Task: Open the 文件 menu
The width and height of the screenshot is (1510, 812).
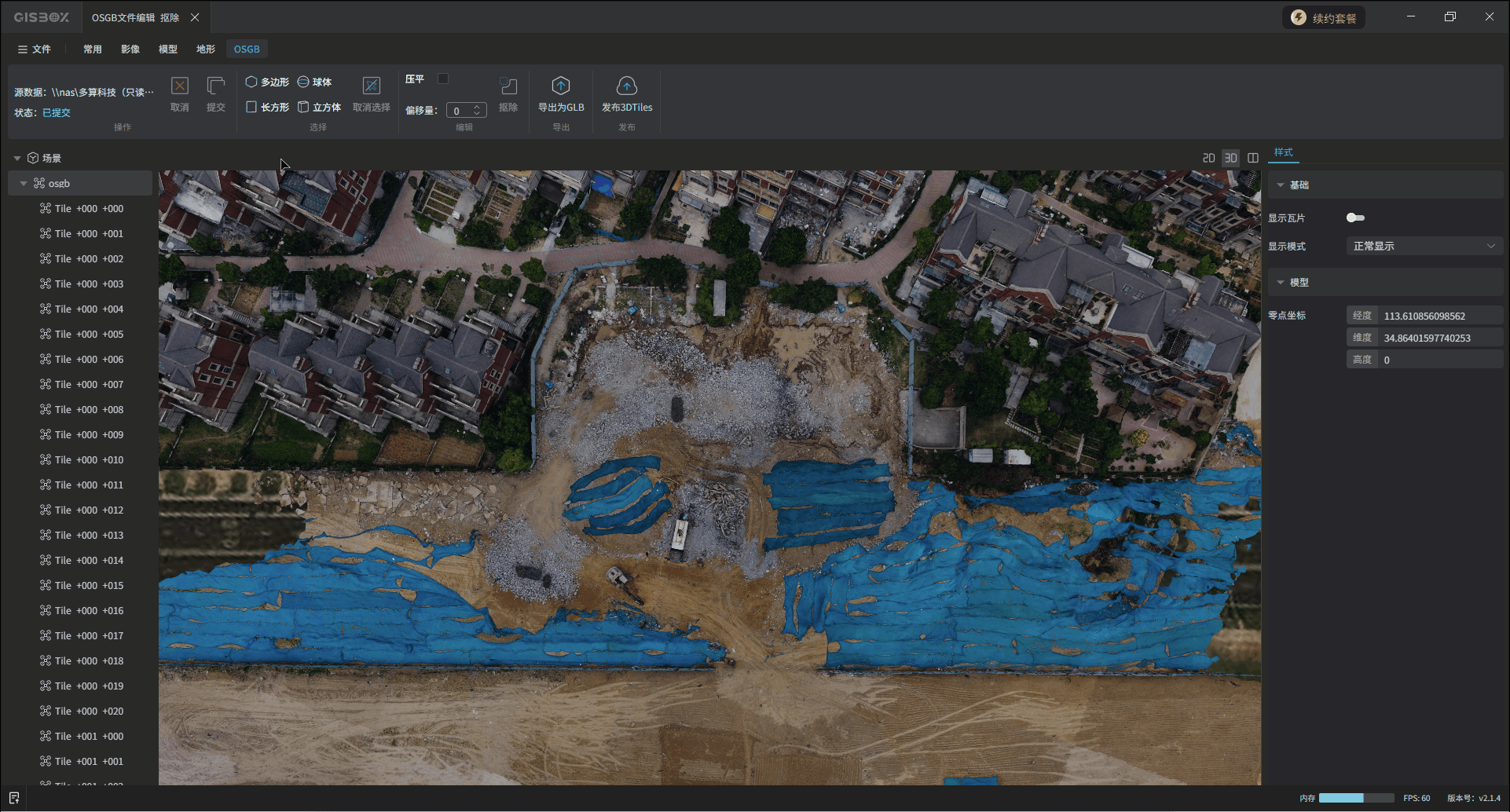Action: click(34, 49)
